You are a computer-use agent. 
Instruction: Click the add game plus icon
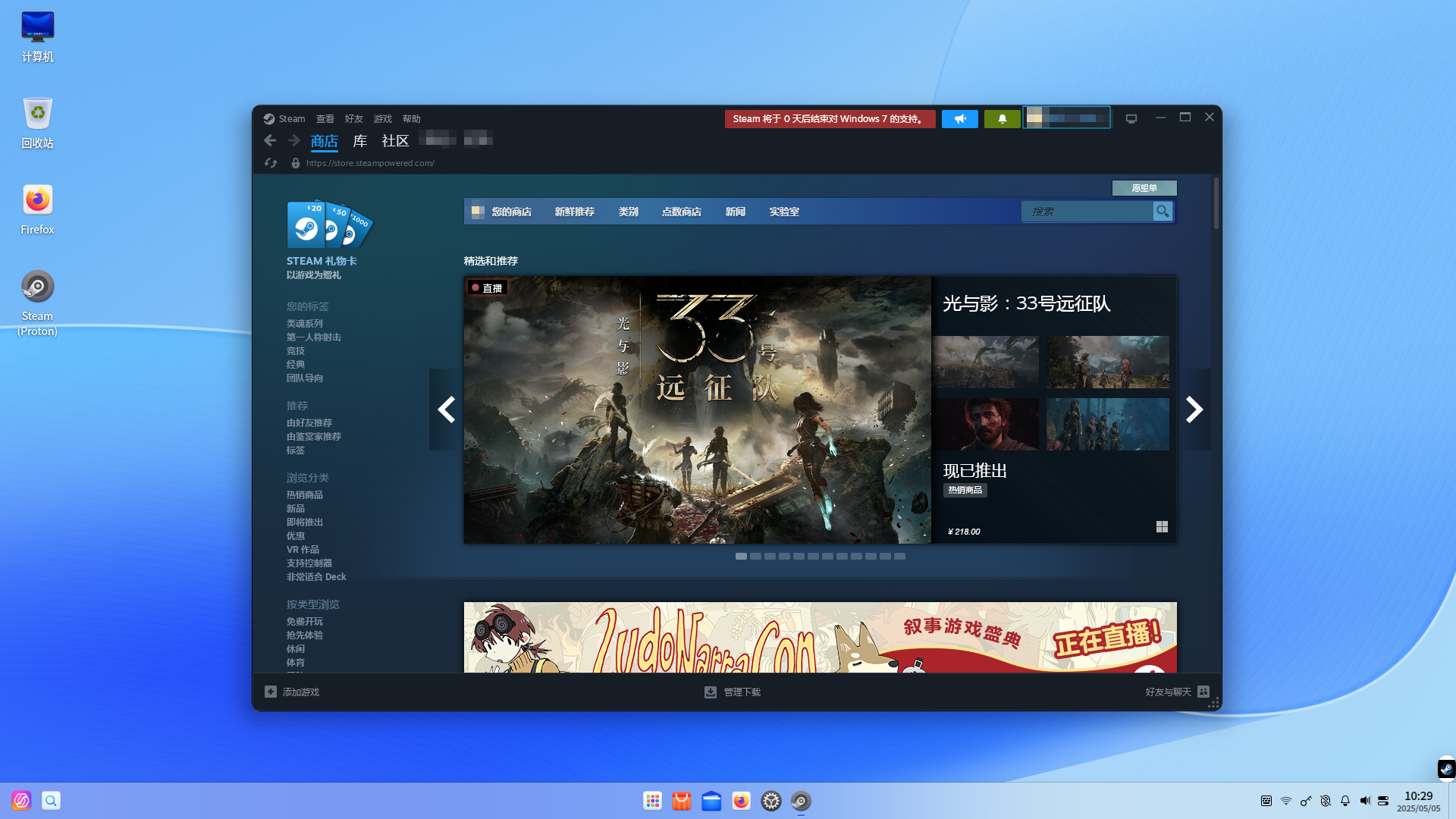(x=271, y=692)
